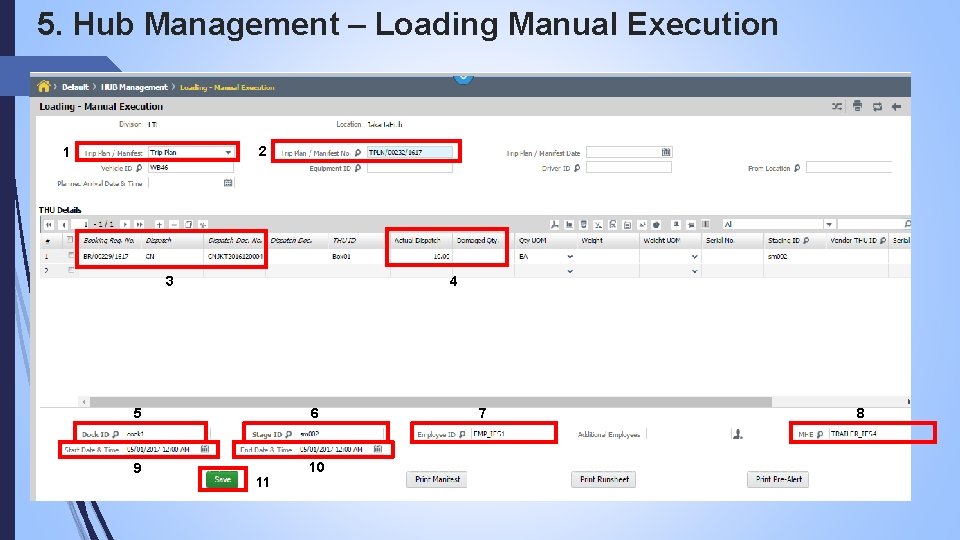Viewport: 960px width, 540px height.
Task: Open the Trip Plan / Manifest dropdown
Action: point(228,152)
